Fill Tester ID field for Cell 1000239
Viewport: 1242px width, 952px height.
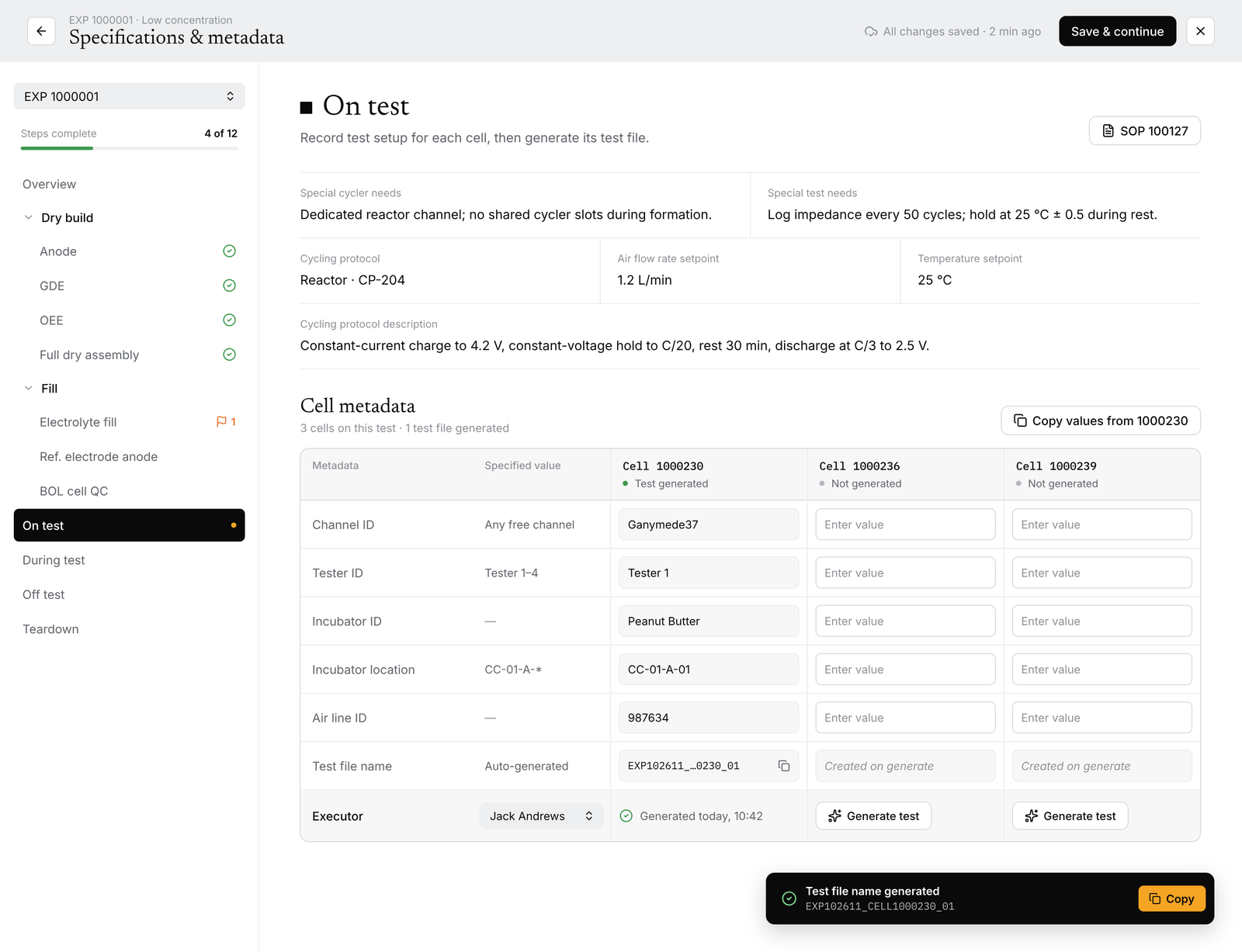(1101, 573)
